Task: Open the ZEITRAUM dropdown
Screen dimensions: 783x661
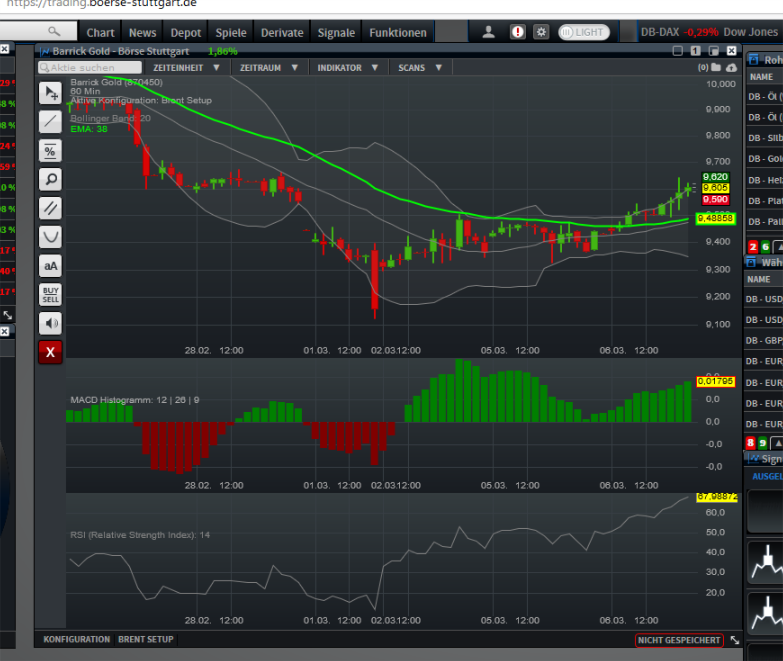Action: point(268,67)
